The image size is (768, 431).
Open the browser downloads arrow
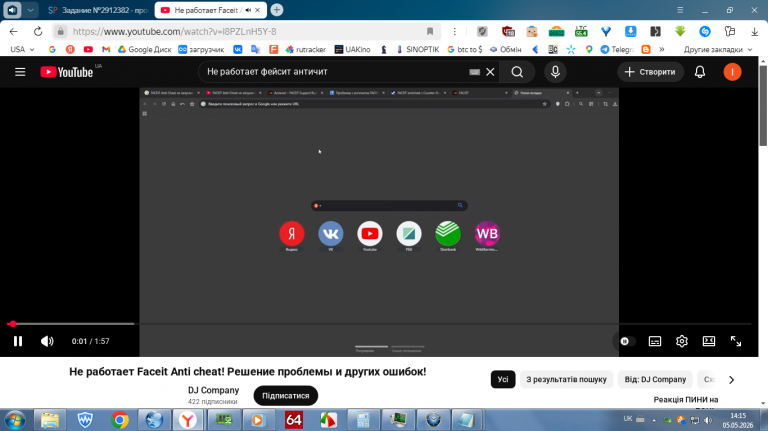click(x=754, y=31)
